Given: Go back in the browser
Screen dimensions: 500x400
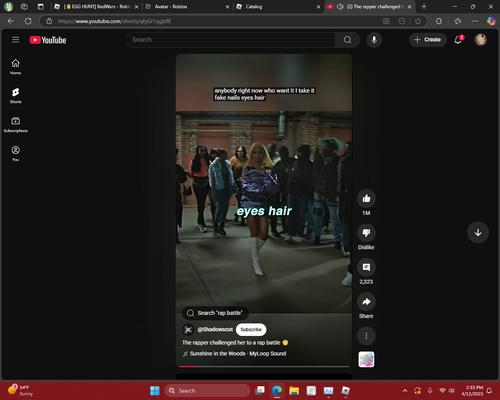Looking at the screenshot, I should [x=11, y=21].
